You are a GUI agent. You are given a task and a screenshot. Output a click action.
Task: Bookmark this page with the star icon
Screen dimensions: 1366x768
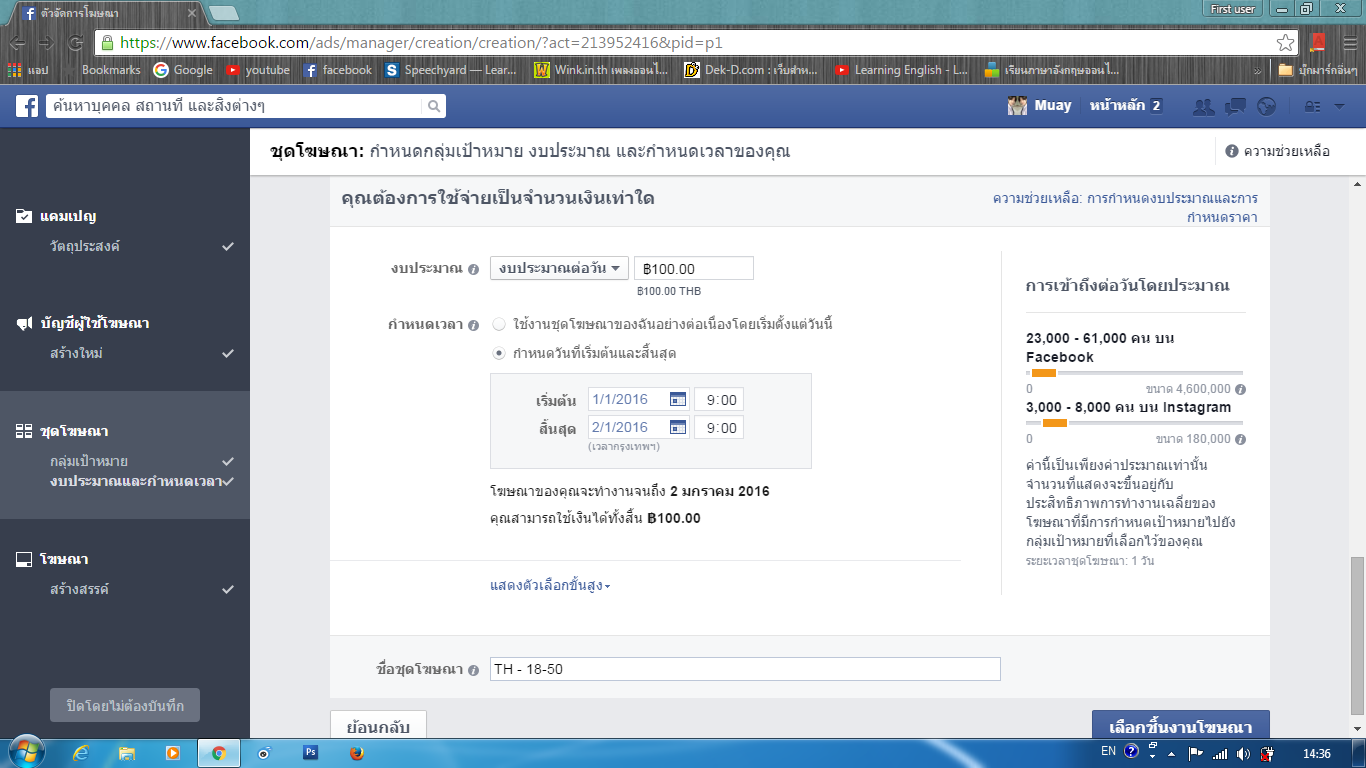click(x=1286, y=43)
